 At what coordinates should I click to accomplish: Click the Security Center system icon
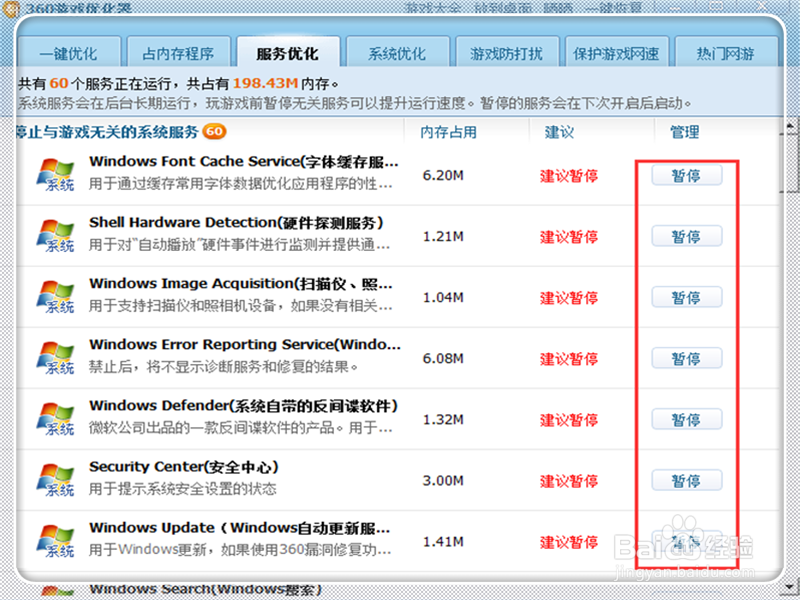(55, 480)
